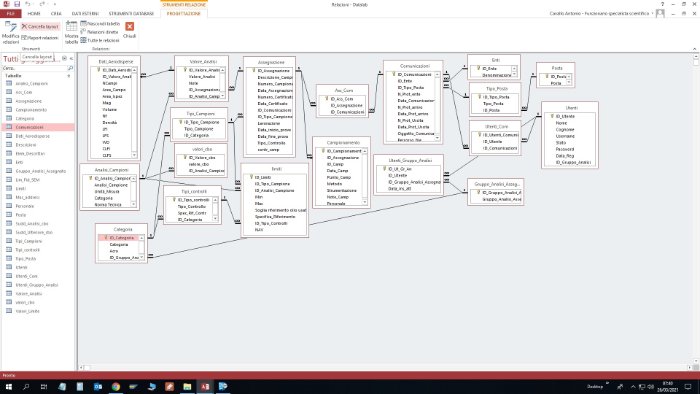
Task: Switch to the STRUMENTI DATABASE tab
Action: coord(131,13)
